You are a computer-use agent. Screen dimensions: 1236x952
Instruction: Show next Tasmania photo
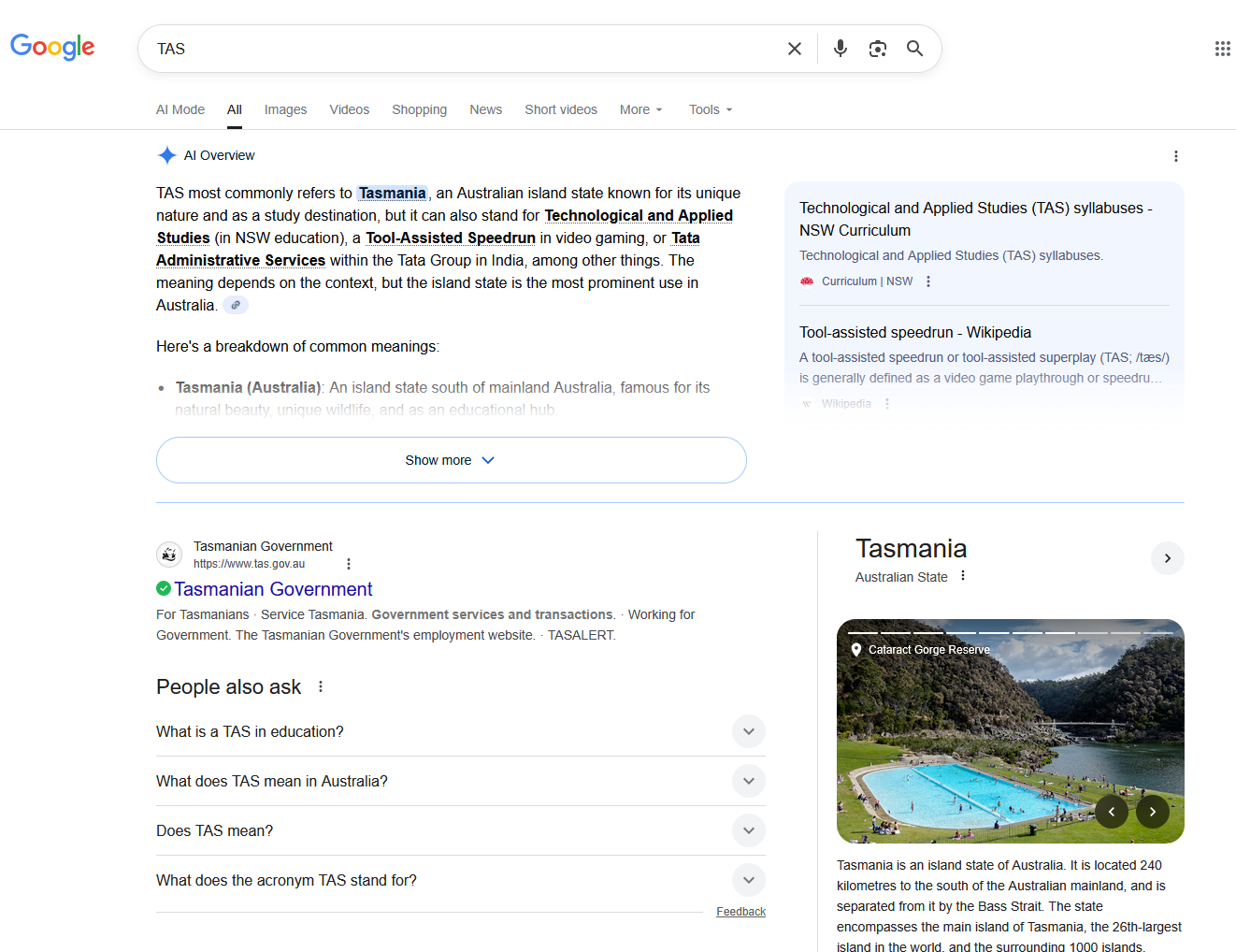[1153, 812]
